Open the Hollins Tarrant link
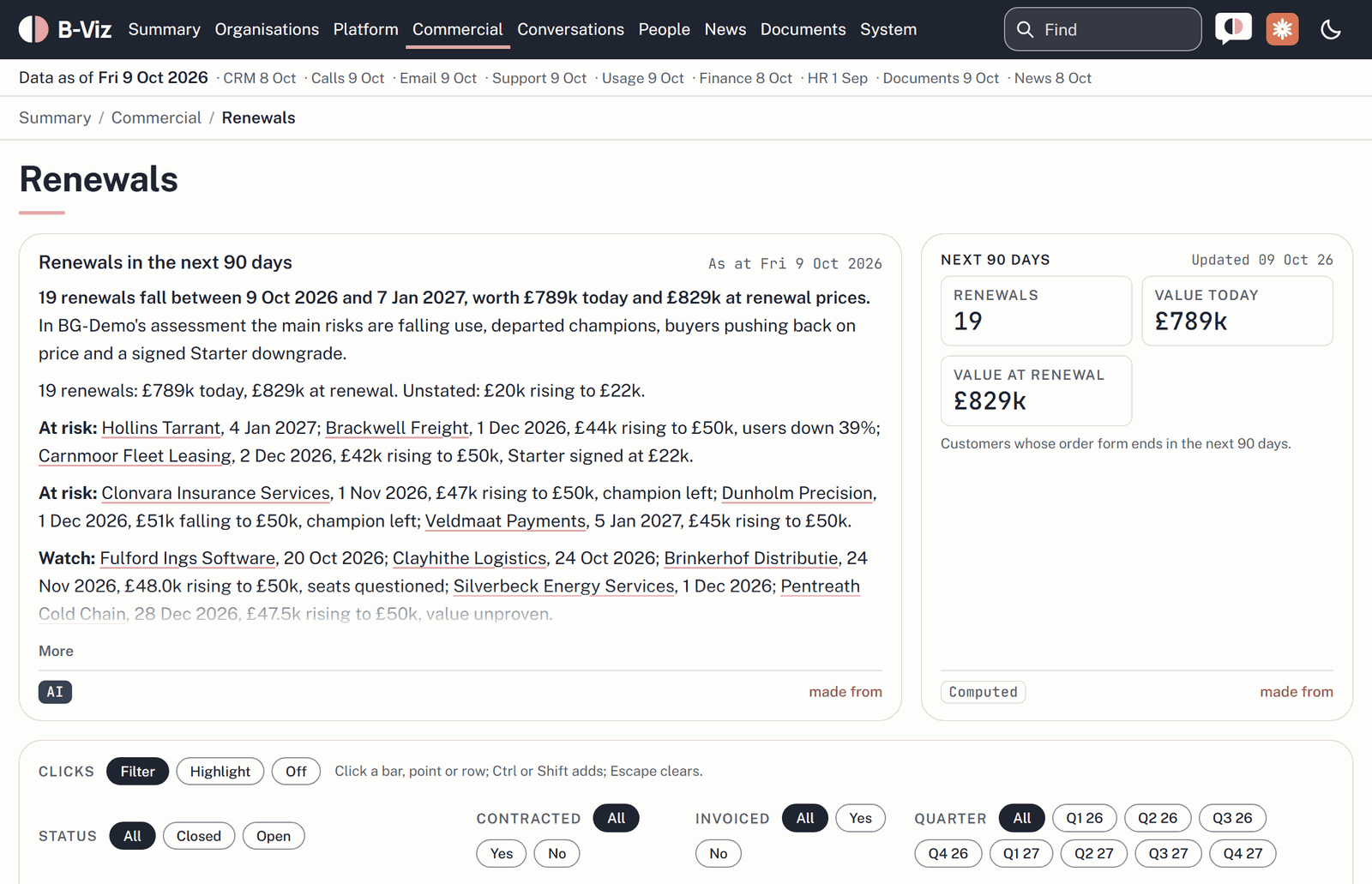 (x=161, y=428)
